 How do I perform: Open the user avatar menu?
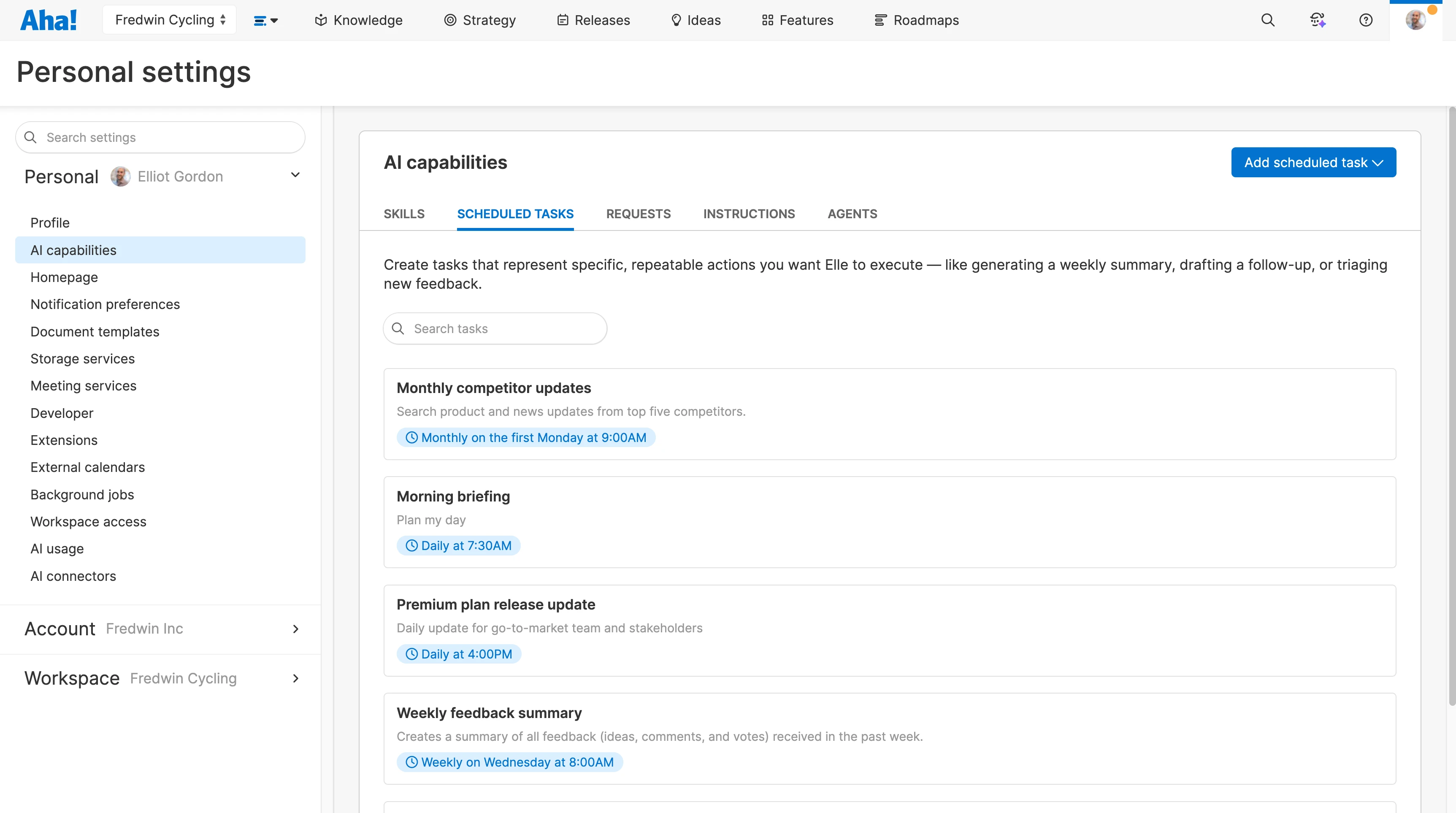click(1415, 20)
